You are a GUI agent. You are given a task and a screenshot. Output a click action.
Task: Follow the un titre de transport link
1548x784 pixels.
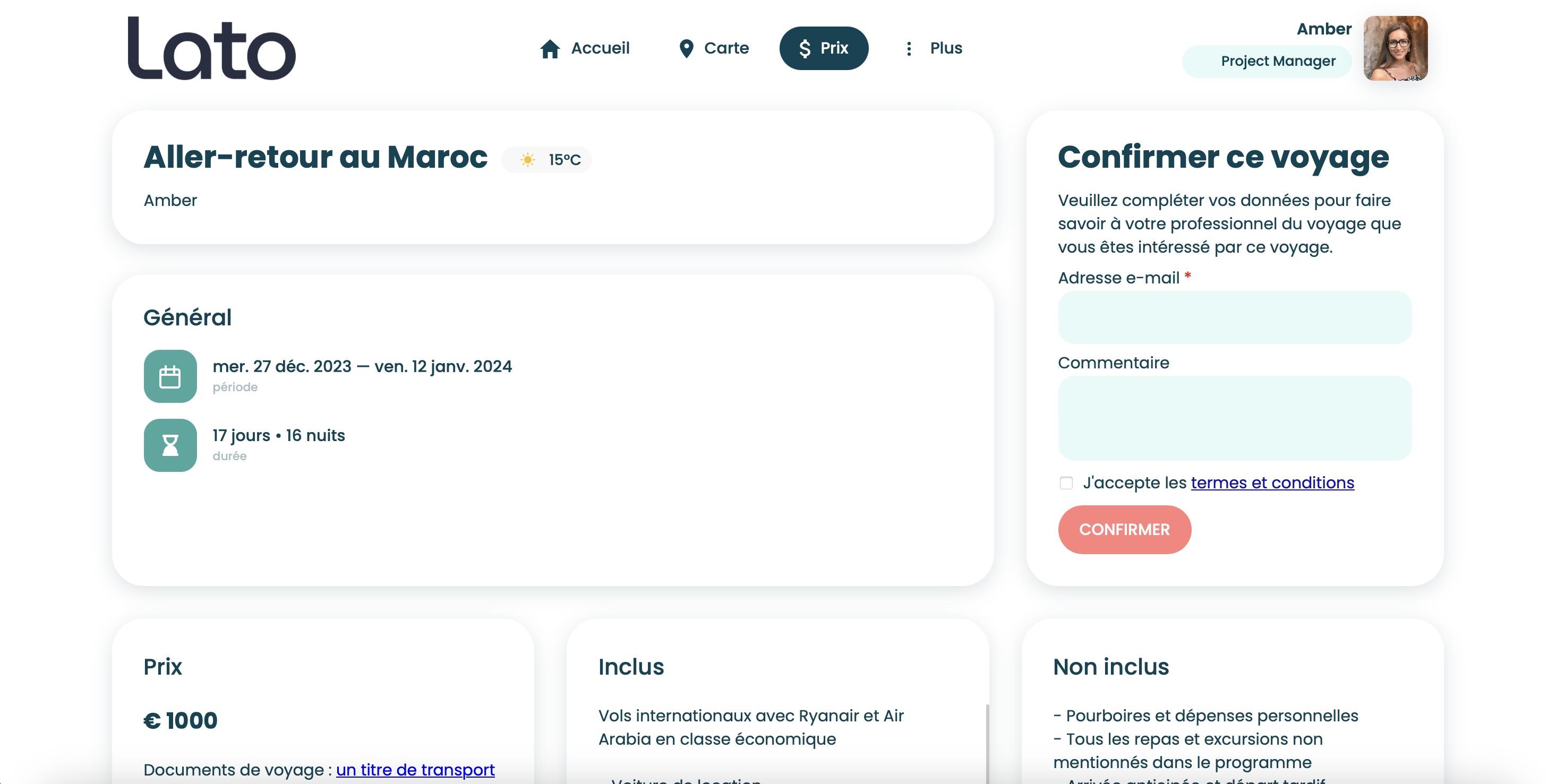tap(415, 770)
